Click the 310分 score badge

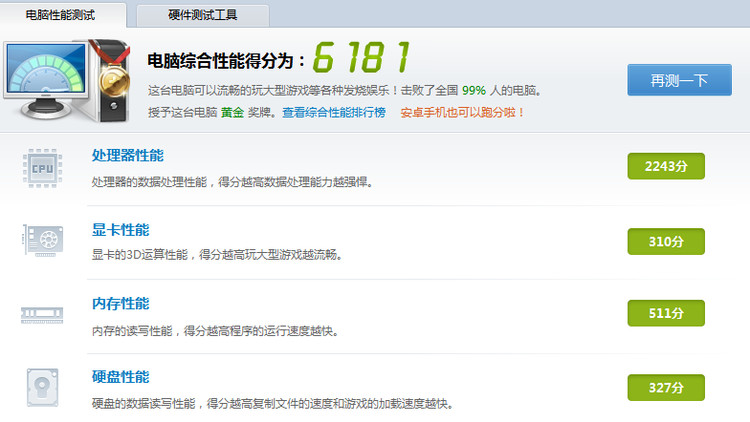pos(666,242)
